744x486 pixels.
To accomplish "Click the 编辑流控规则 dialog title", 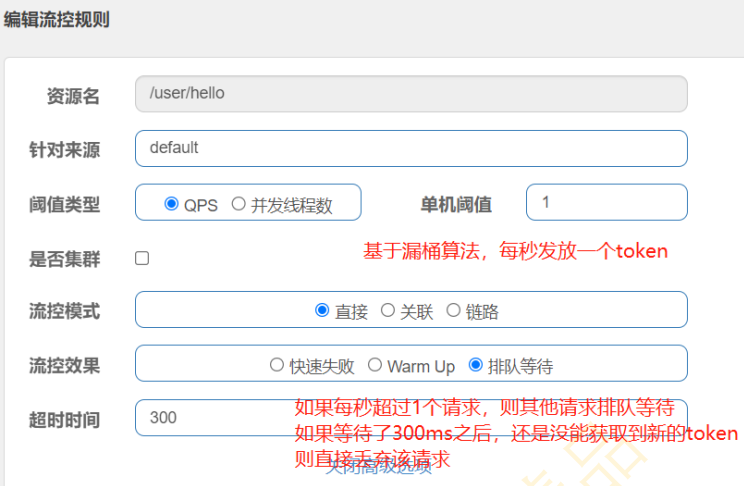I will click(x=55, y=19).
